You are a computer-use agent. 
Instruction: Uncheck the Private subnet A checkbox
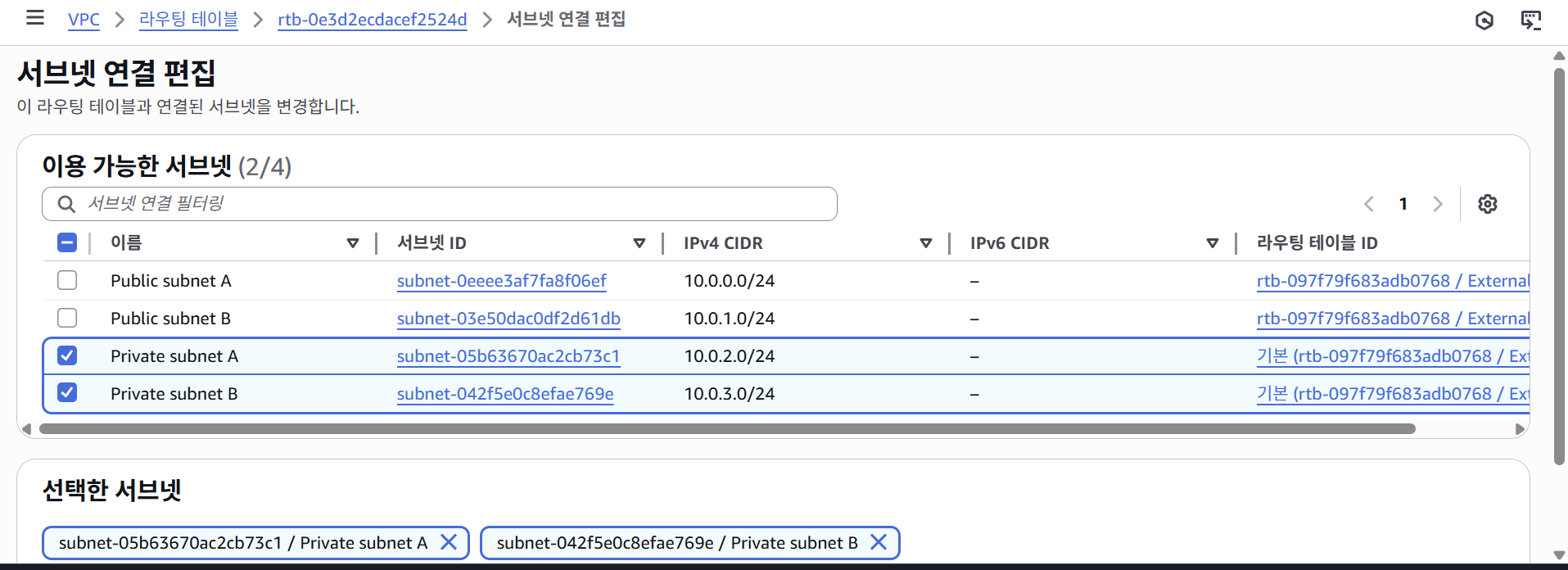click(67, 355)
